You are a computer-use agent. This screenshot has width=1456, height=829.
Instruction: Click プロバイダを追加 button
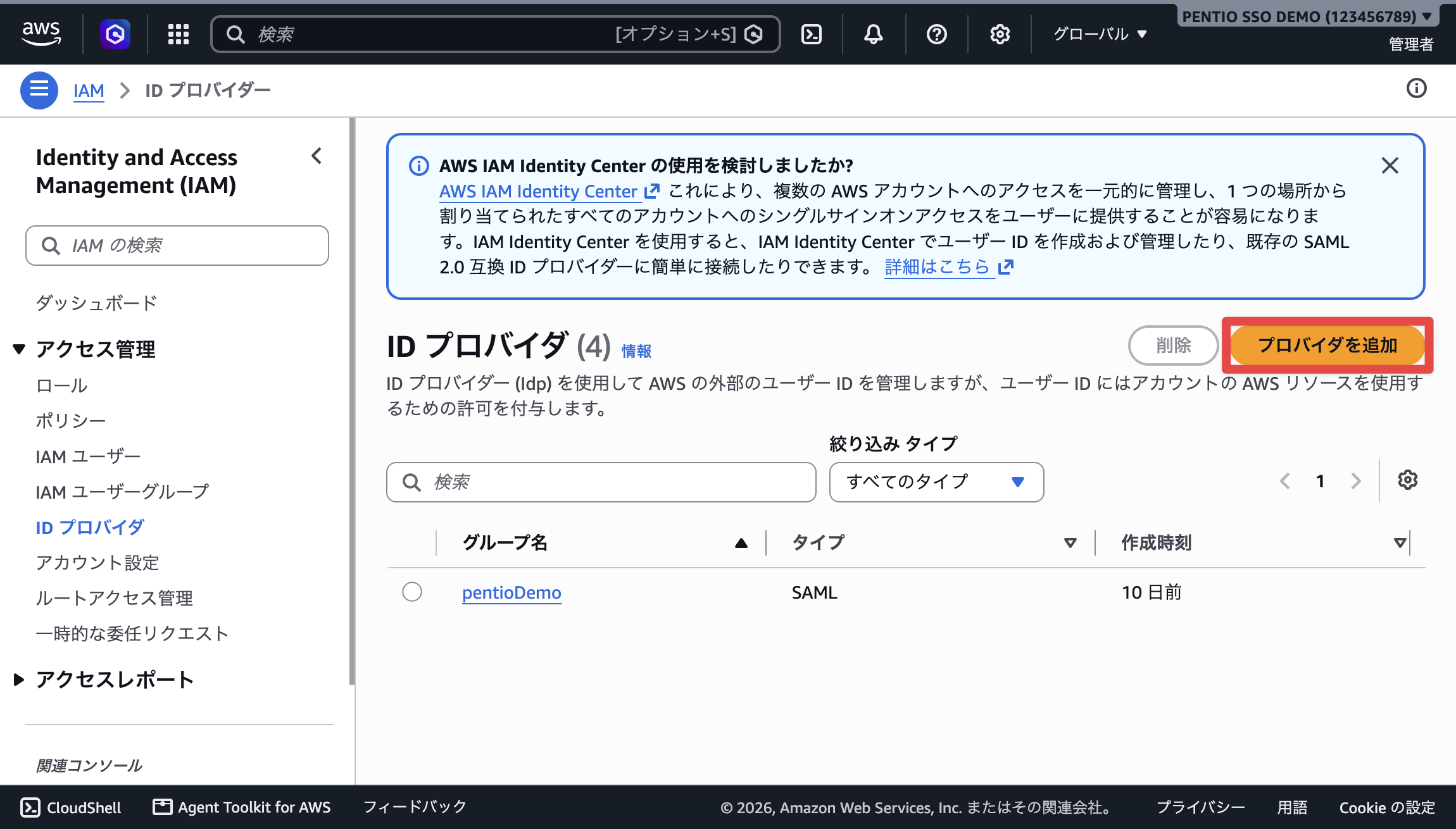point(1327,346)
